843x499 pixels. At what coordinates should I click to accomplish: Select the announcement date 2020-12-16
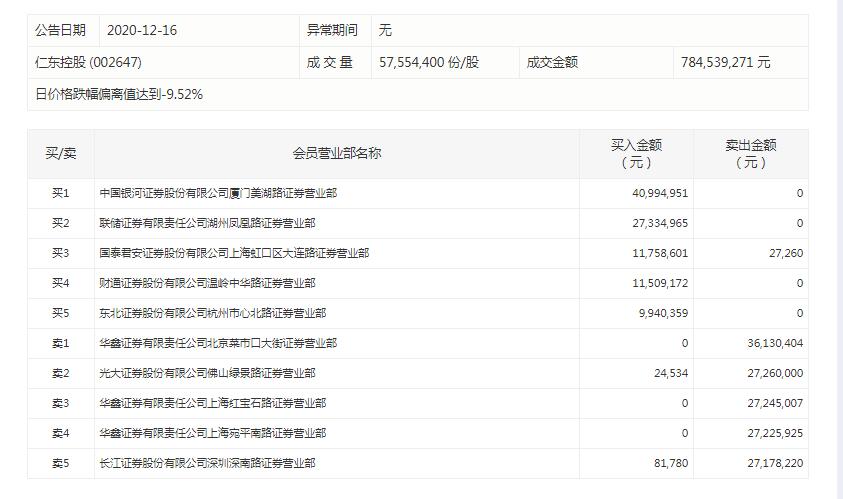(x=141, y=31)
